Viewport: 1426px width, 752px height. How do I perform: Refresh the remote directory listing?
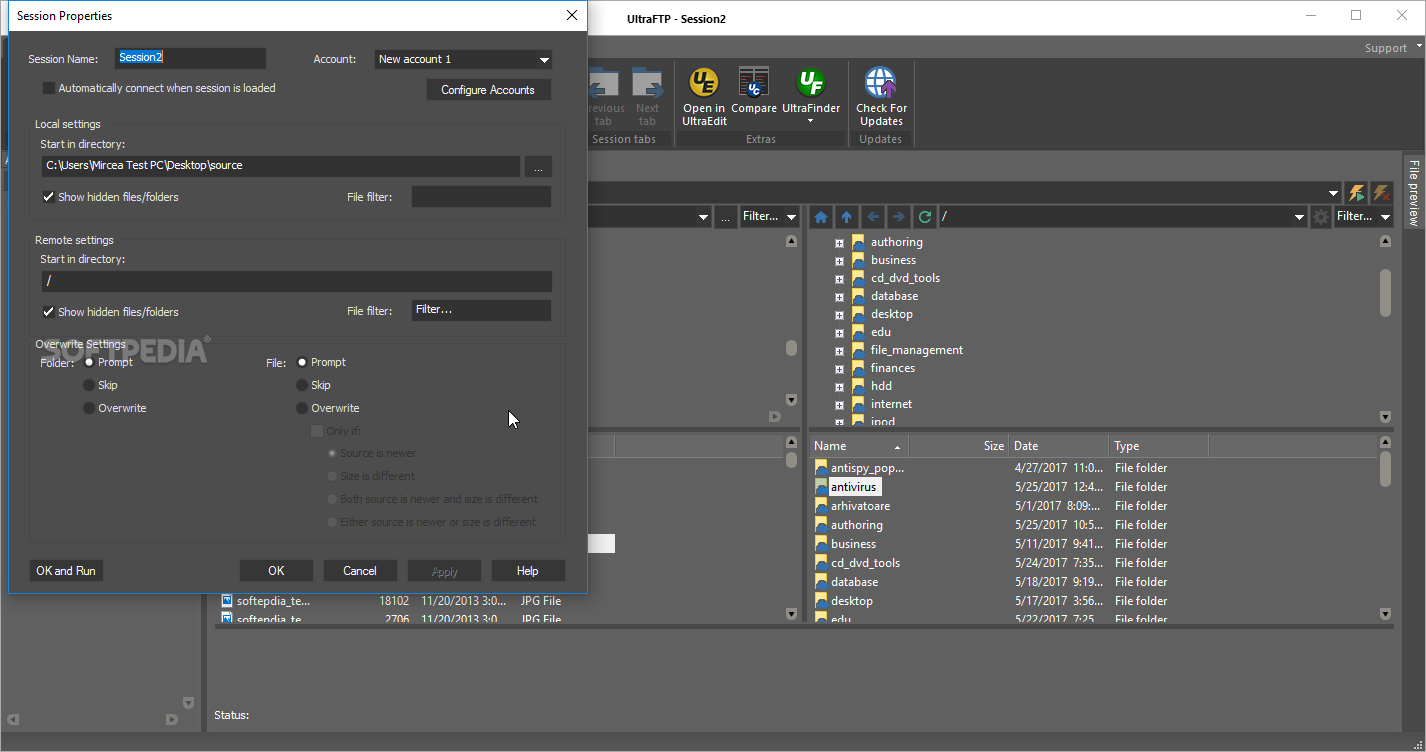coord(925,217)
